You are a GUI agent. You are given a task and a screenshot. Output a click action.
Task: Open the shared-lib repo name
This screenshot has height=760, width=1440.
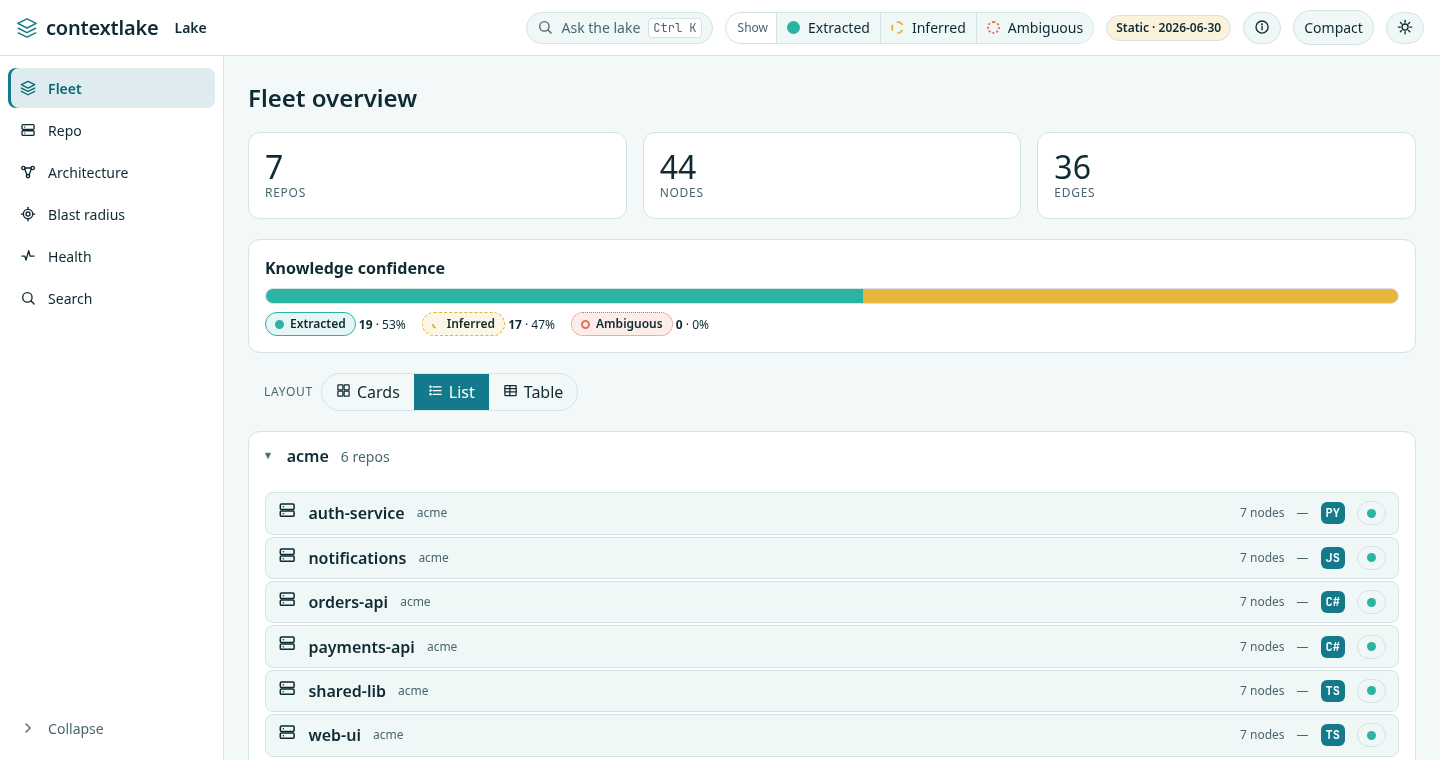tap(347, 691)
